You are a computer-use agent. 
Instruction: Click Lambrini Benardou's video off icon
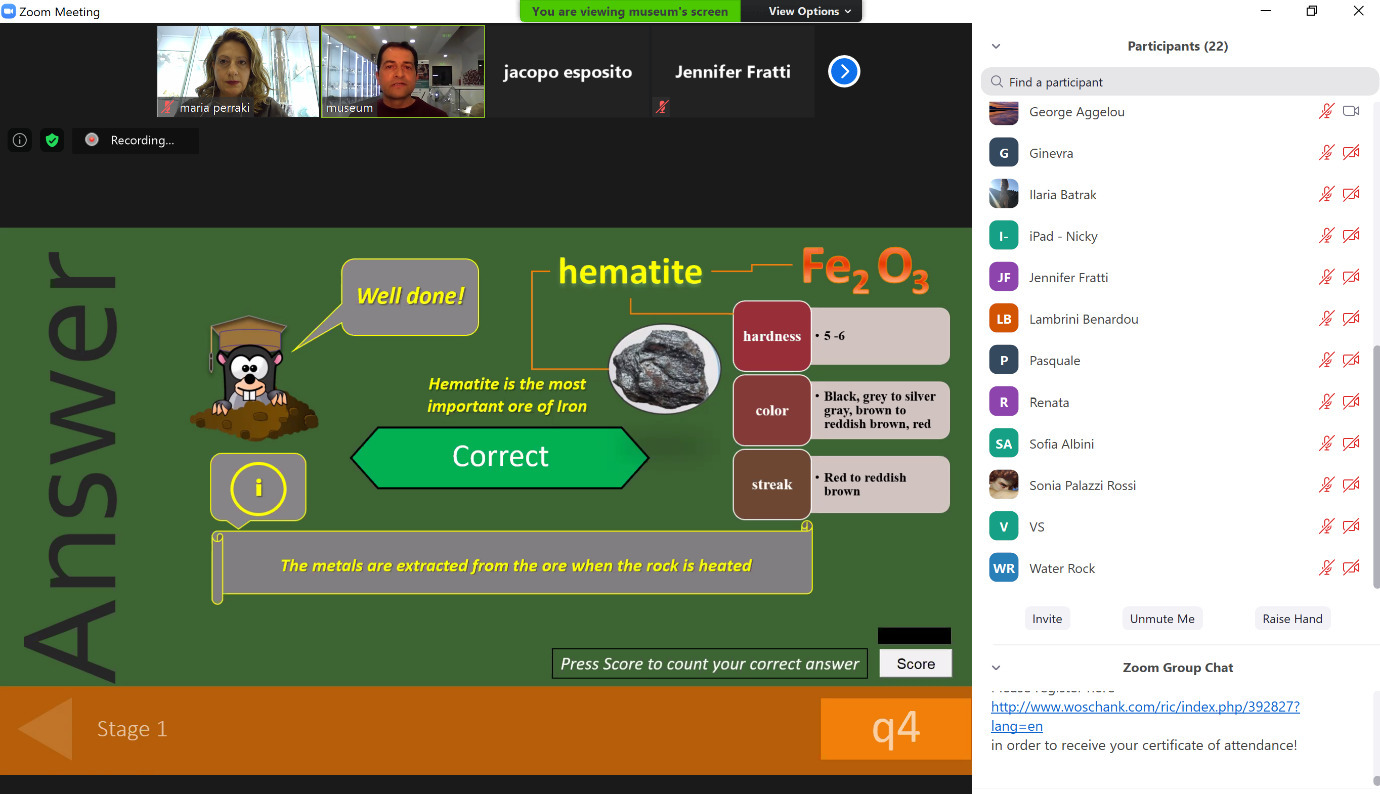pos(1351,319)
